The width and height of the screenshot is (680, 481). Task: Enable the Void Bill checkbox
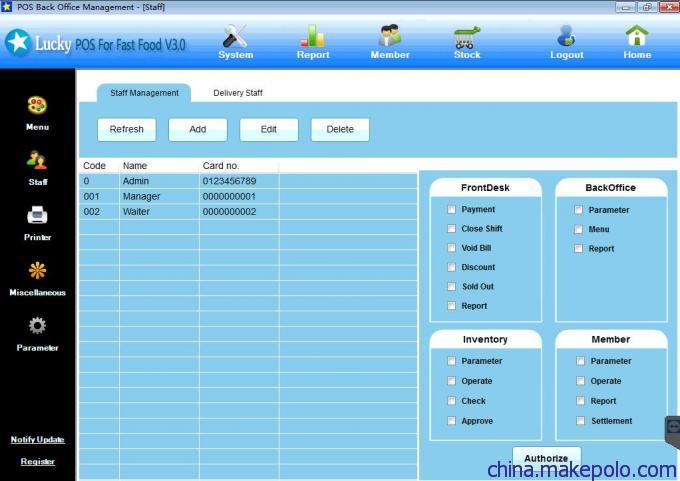pyautogui.click(x=451, y=248)
